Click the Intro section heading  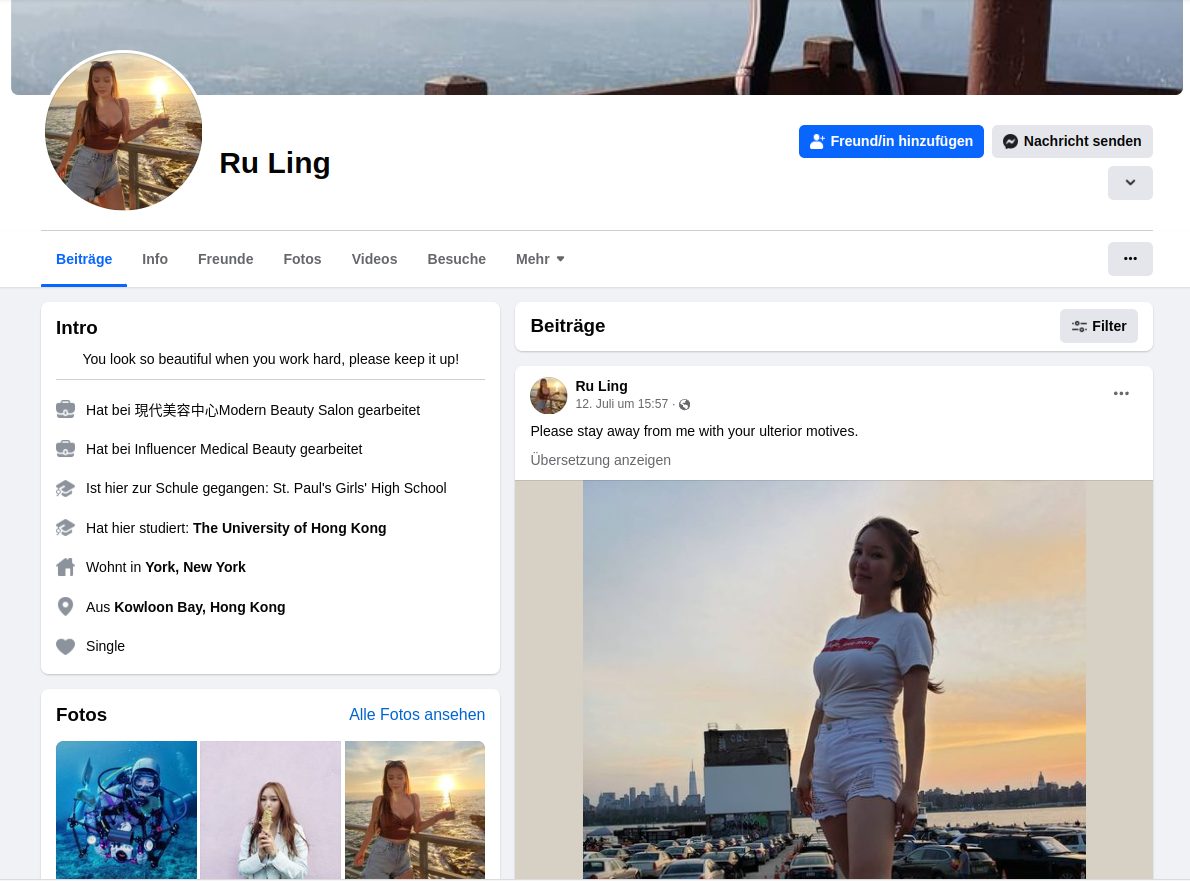(x=77, y=328)
